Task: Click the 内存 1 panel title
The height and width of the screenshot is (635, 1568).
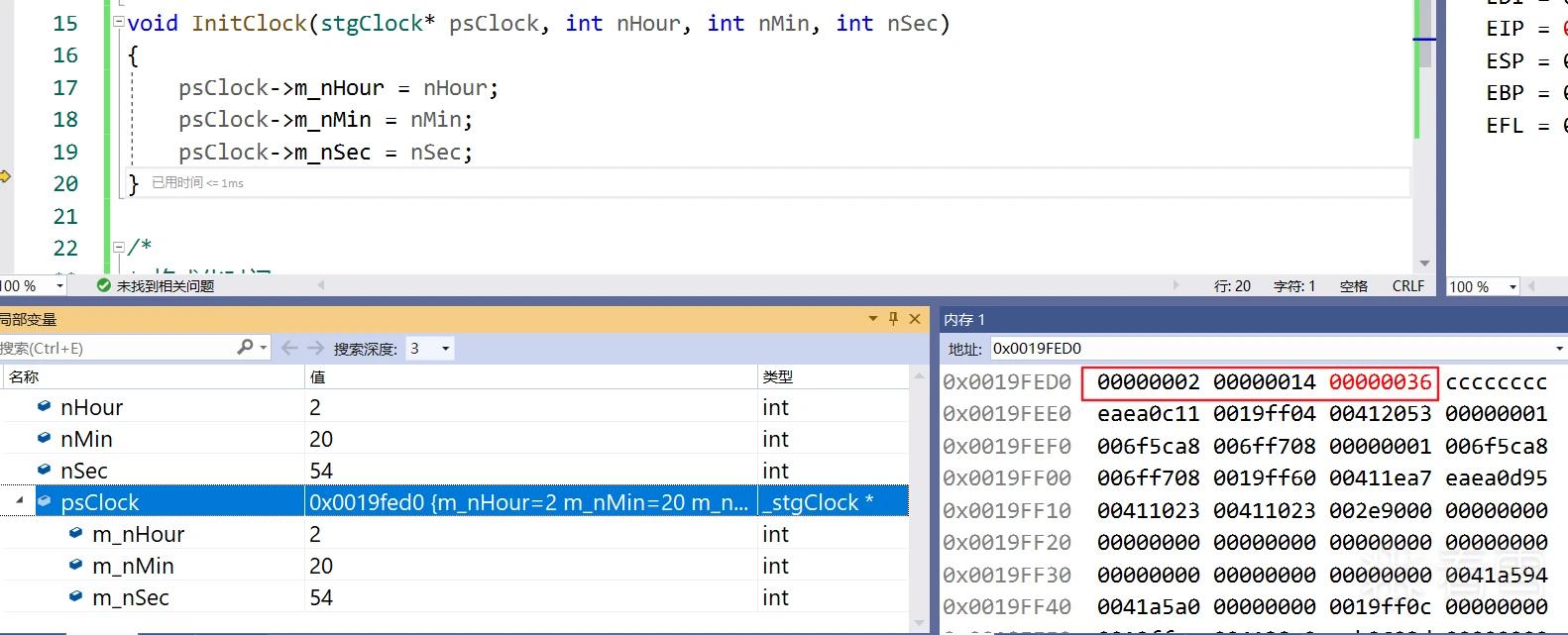Action: (x=964, y=319)
